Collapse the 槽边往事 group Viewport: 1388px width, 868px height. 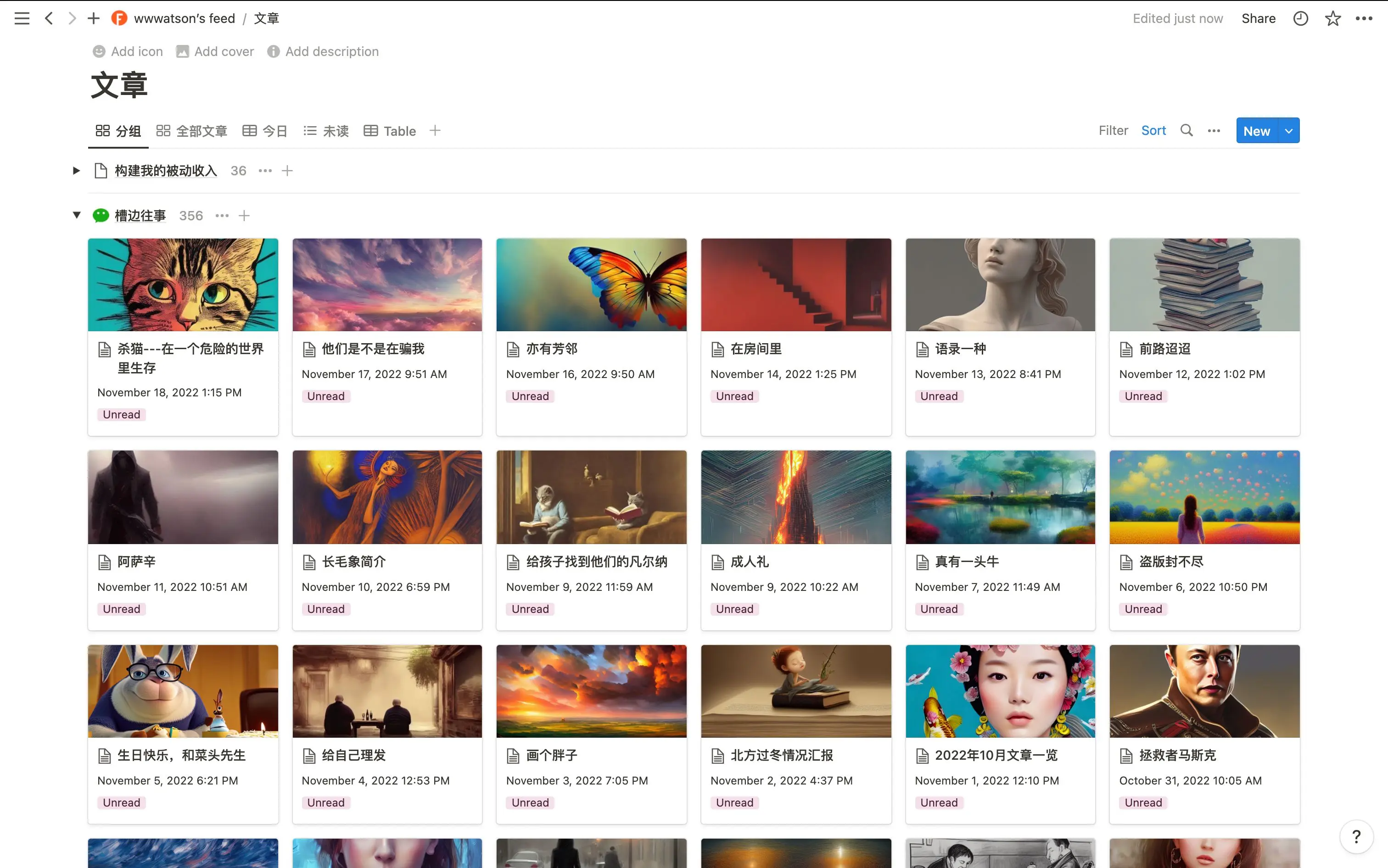[76, 215]
